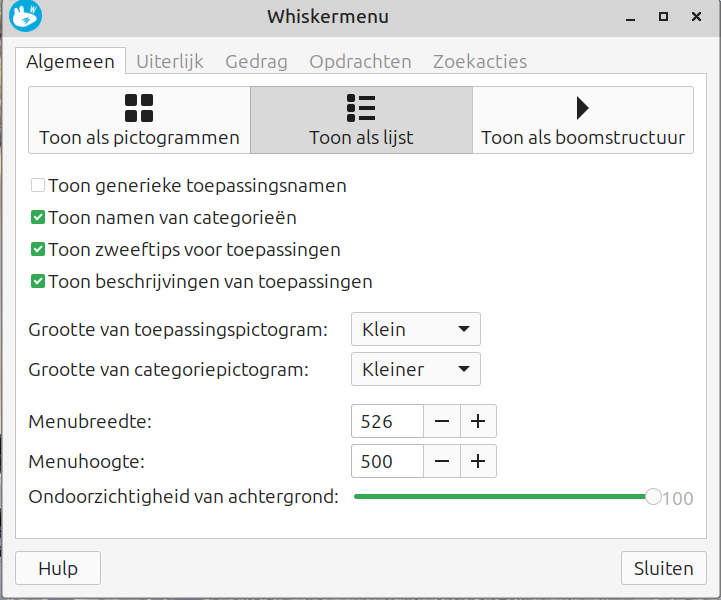The image size is (721, 600).
Task: Increase Menuhoogte with plus button
Action: [478, 461]
